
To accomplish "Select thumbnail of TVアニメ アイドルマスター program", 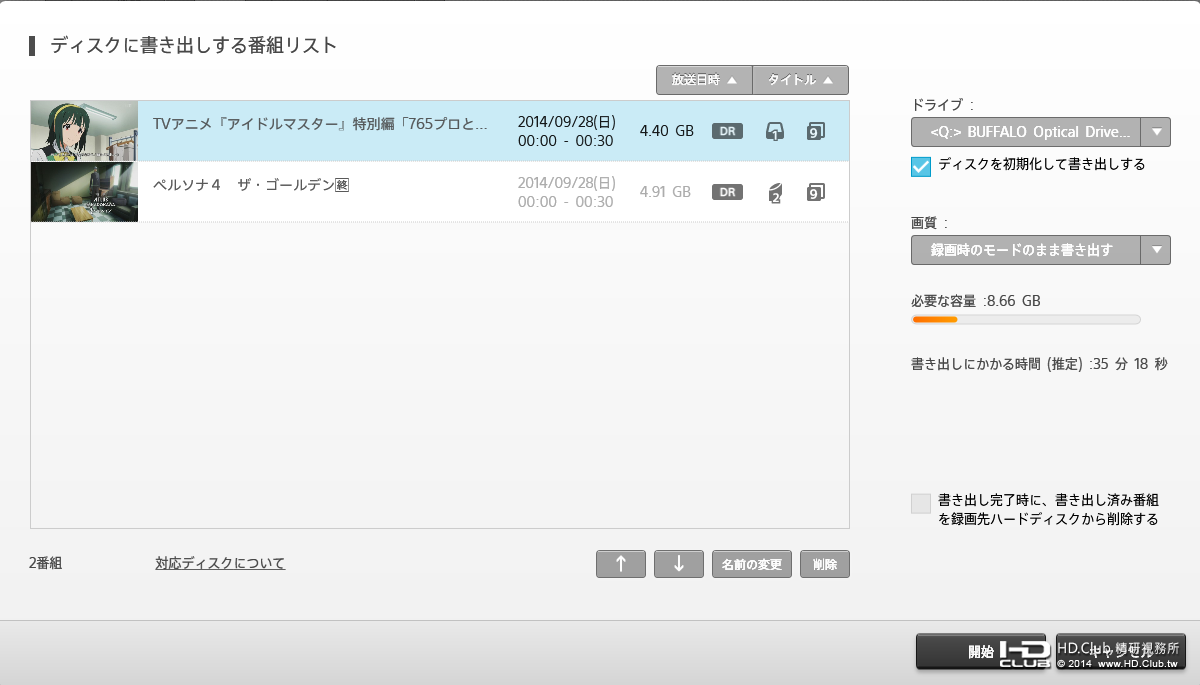I will pyautogui.click(x=84, y=131).
